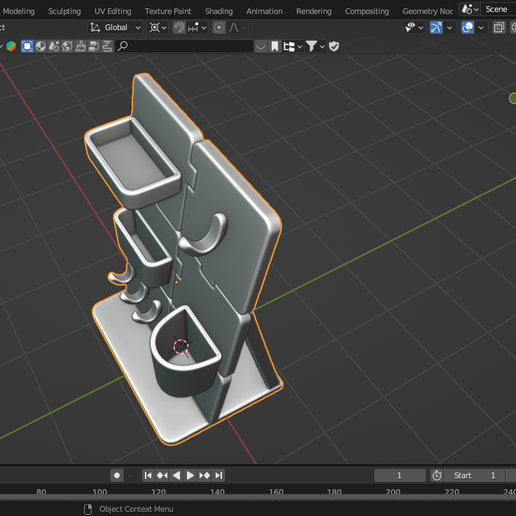Click the globe world filter icon
The height and width of the screenshot is (516, 516).
coord(67,46)
